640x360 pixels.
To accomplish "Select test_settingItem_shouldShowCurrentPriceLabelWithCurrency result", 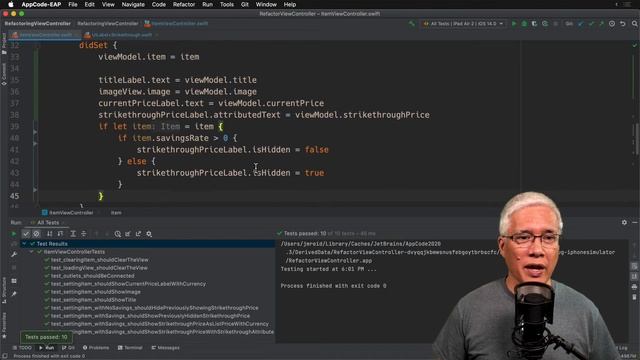I will (x=128, y=284).
